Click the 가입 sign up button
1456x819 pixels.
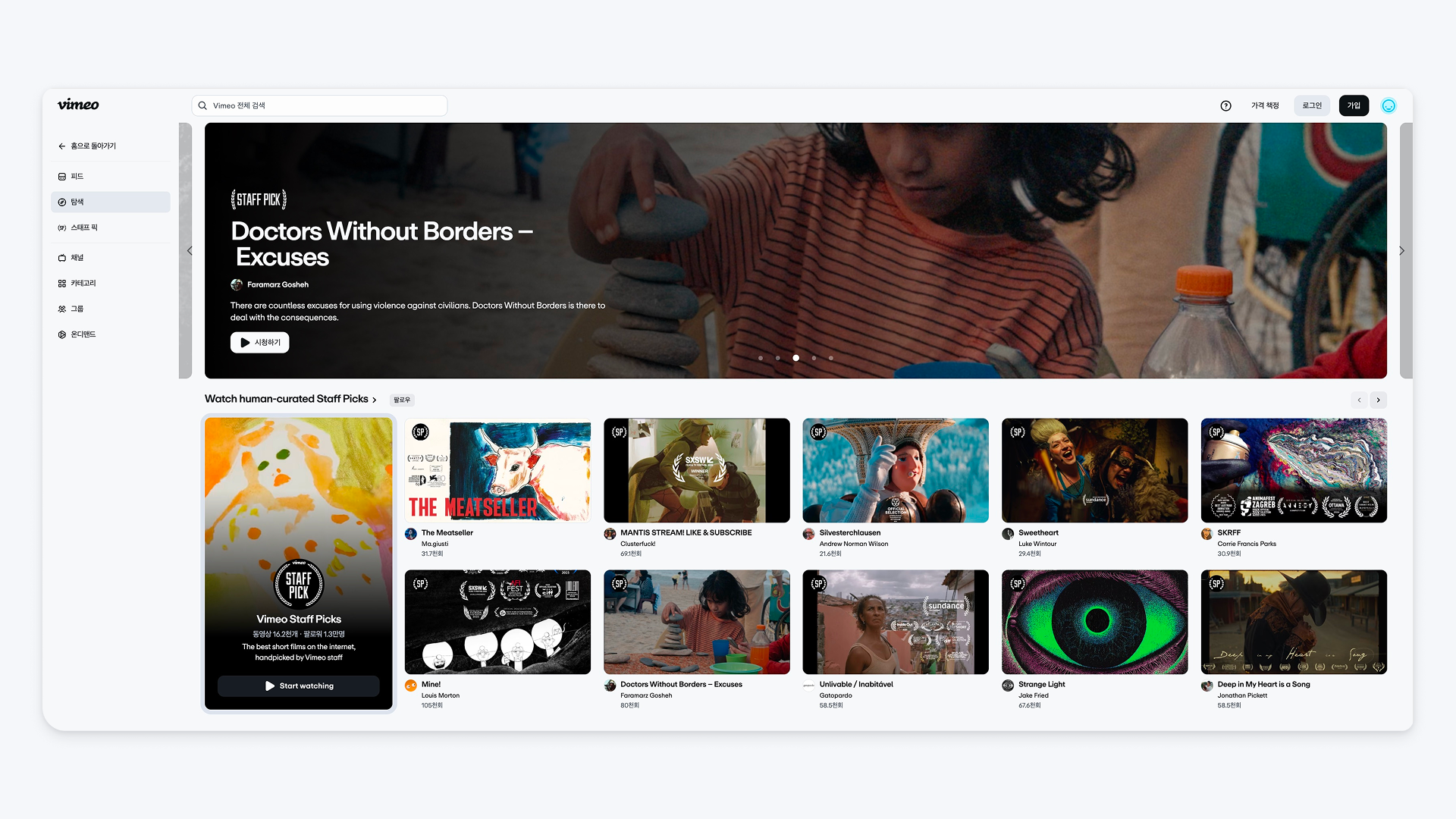point(1354,105)
